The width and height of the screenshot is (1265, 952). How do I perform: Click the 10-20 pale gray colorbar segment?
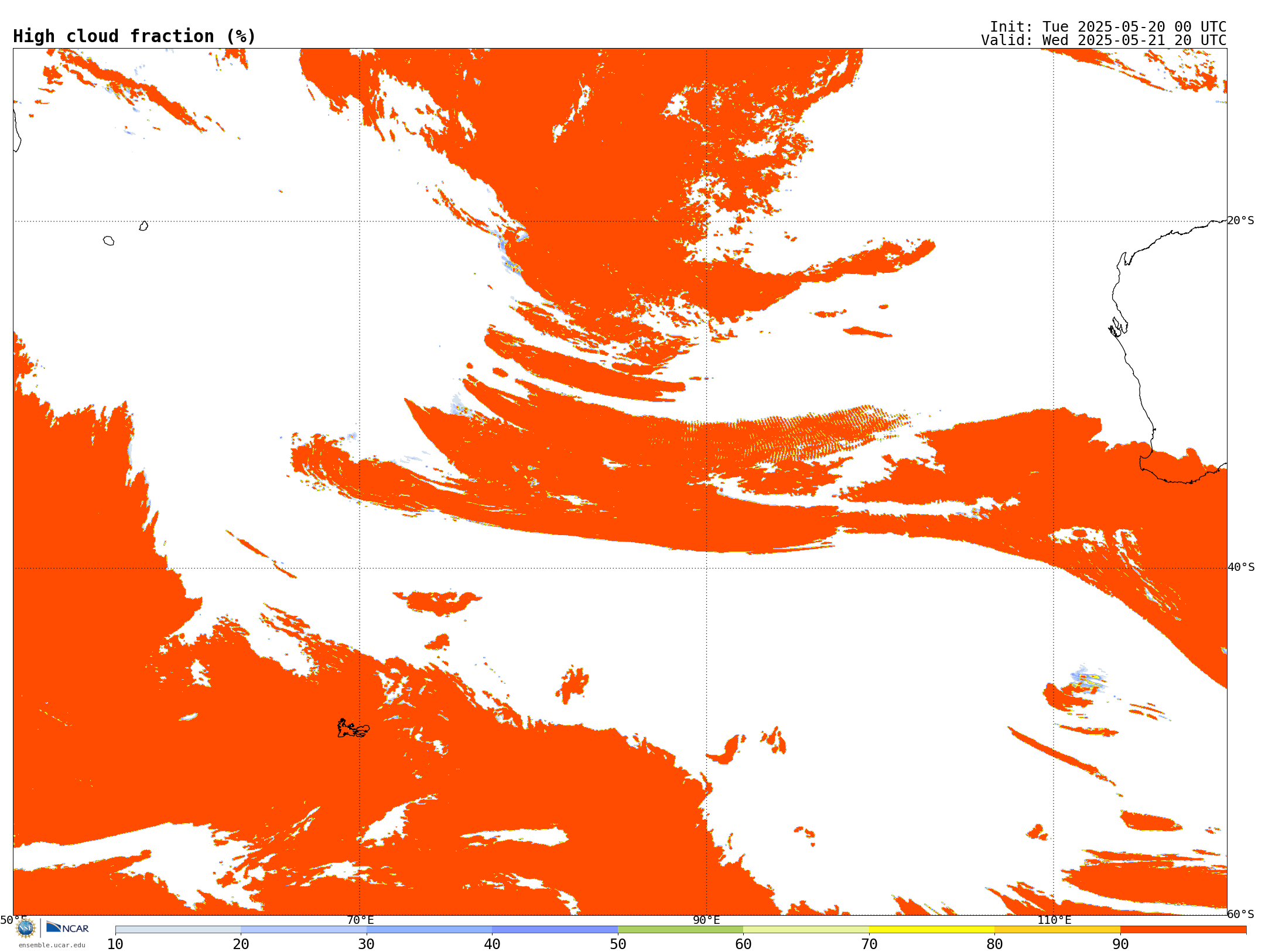[178, 930]
